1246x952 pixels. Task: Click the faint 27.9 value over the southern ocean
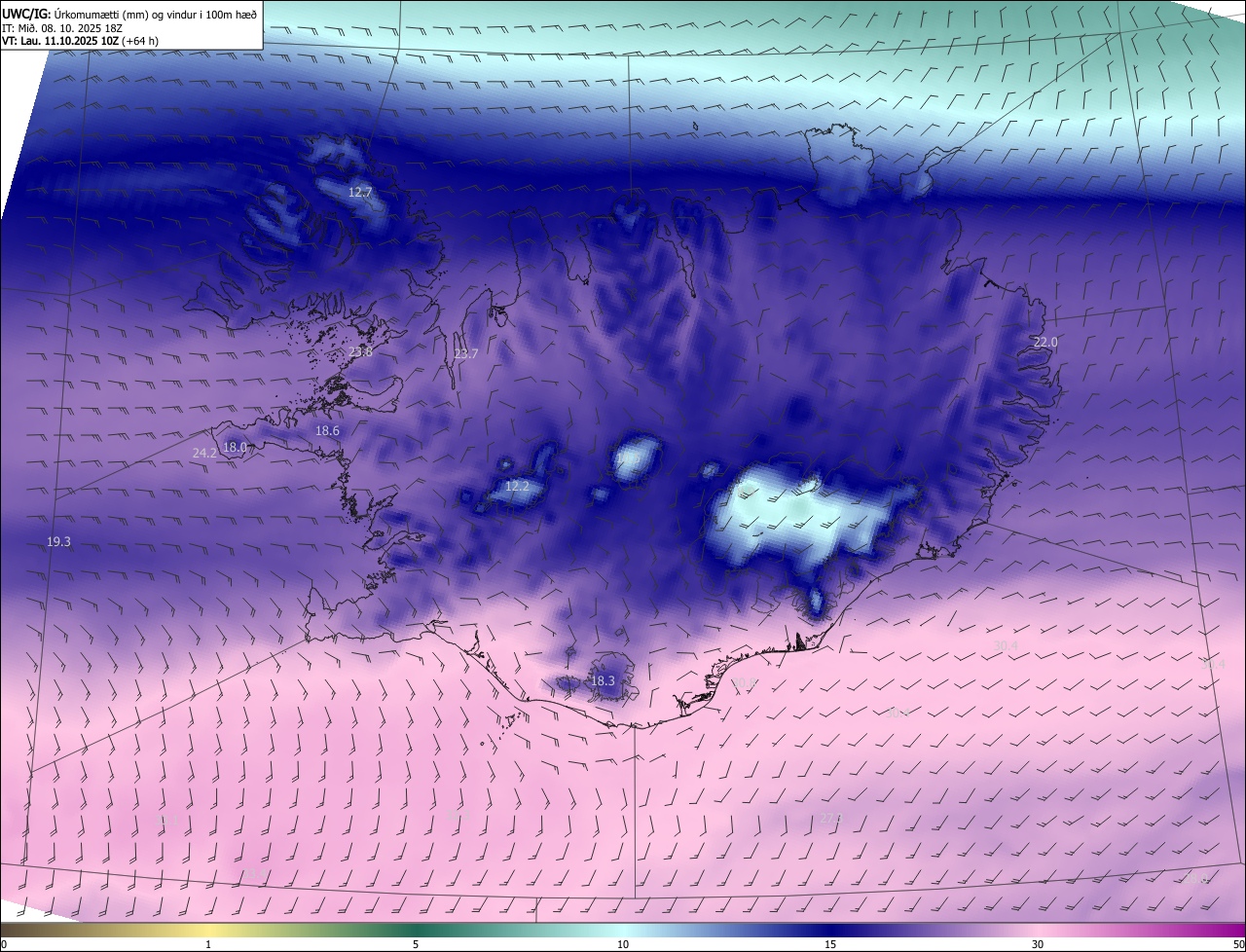tap(830, 819)
